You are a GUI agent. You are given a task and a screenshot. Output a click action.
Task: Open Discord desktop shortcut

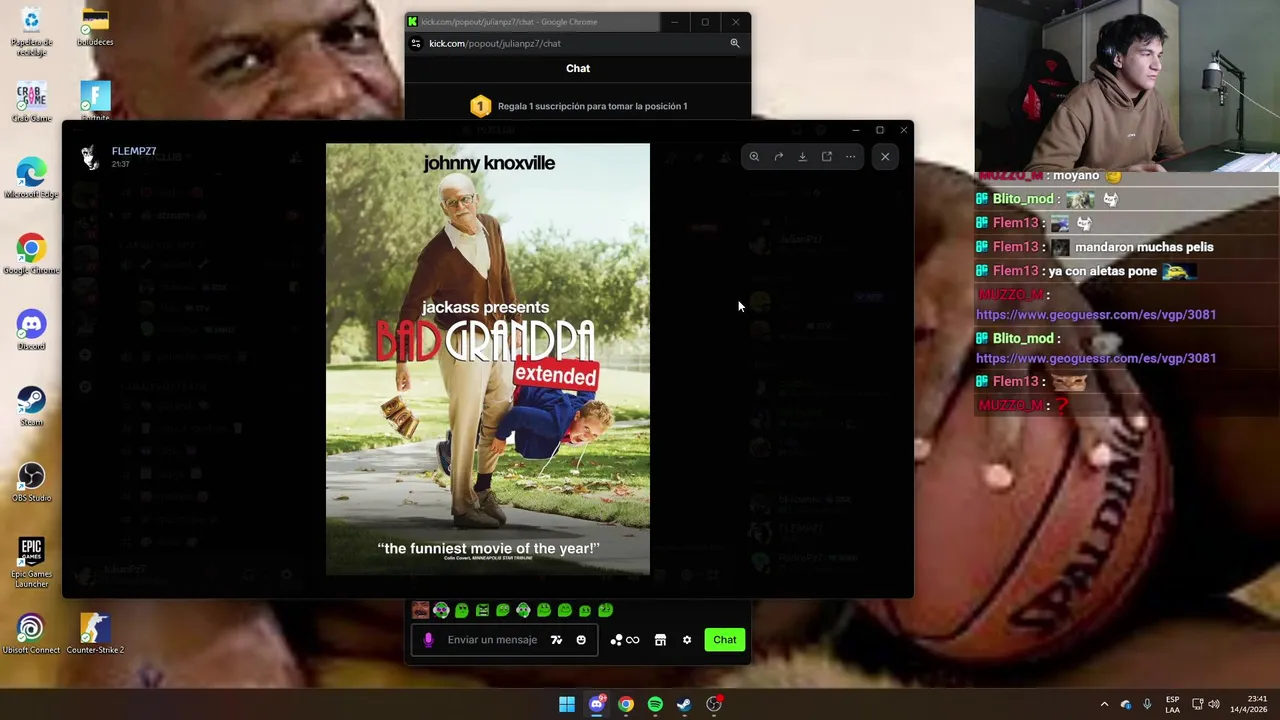pos(31,331)
